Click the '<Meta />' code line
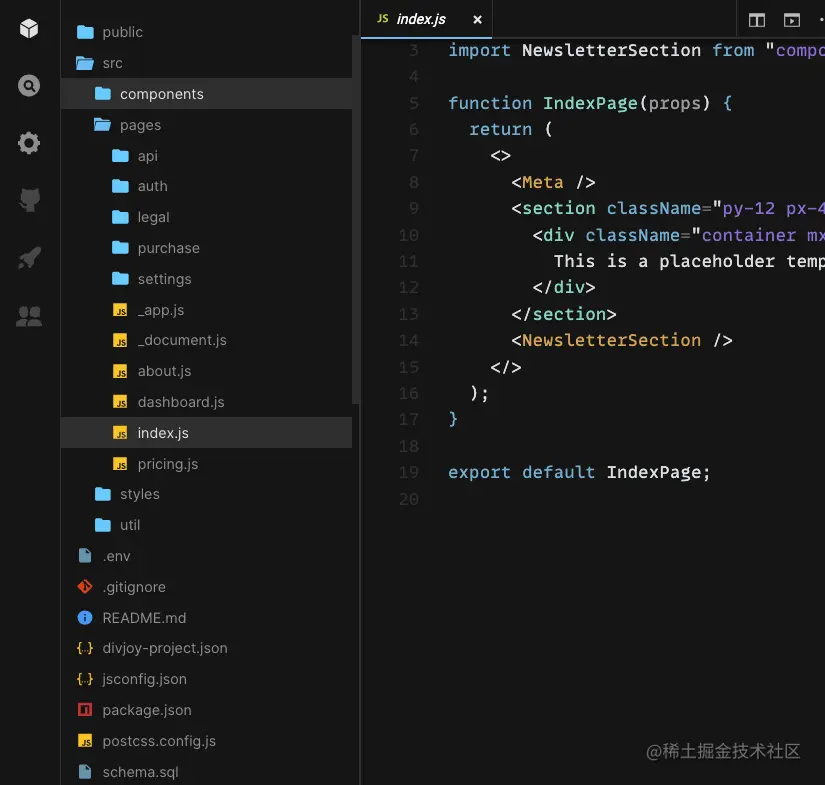This screenshot has height=785, width=825. pos(553,182)
